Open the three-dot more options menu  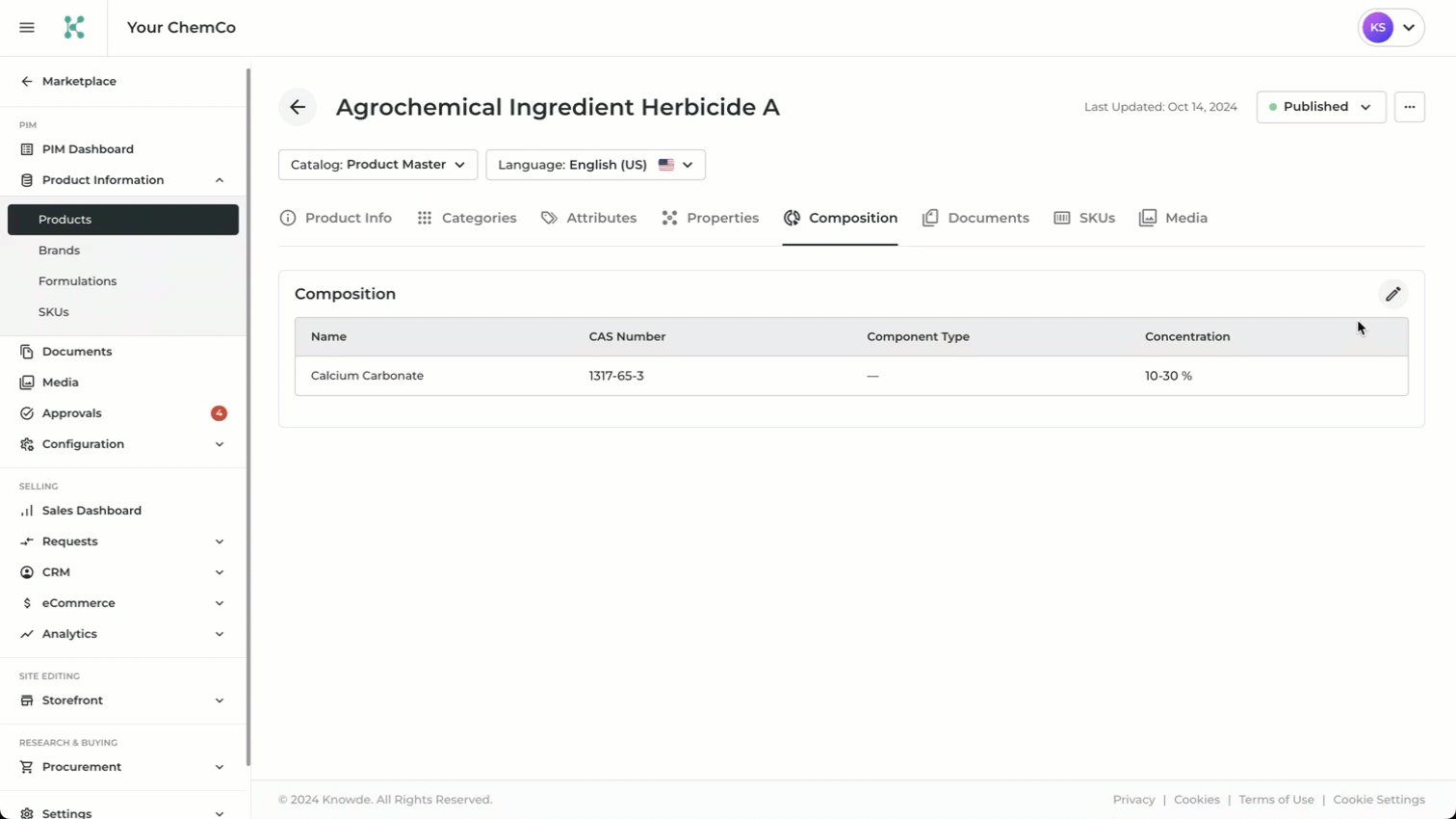(1409, 107)
